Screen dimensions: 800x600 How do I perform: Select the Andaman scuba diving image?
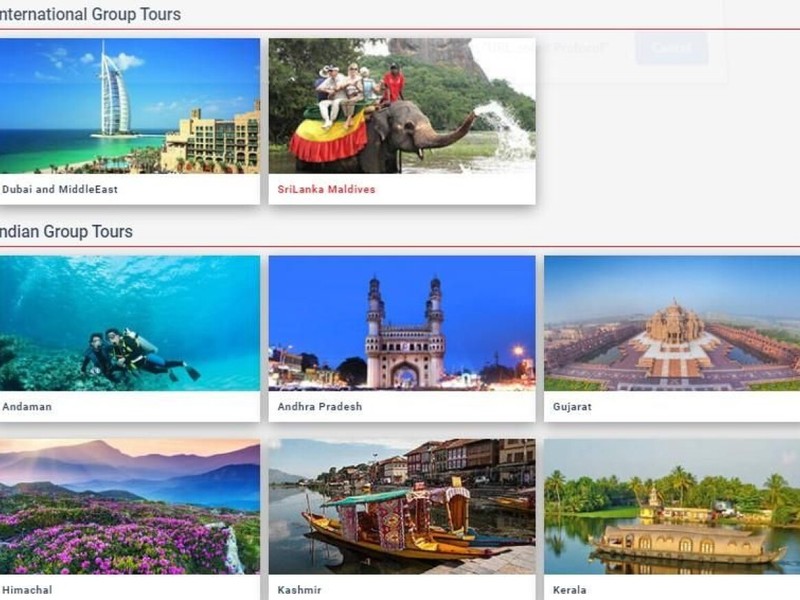click(x=130, y=323)
